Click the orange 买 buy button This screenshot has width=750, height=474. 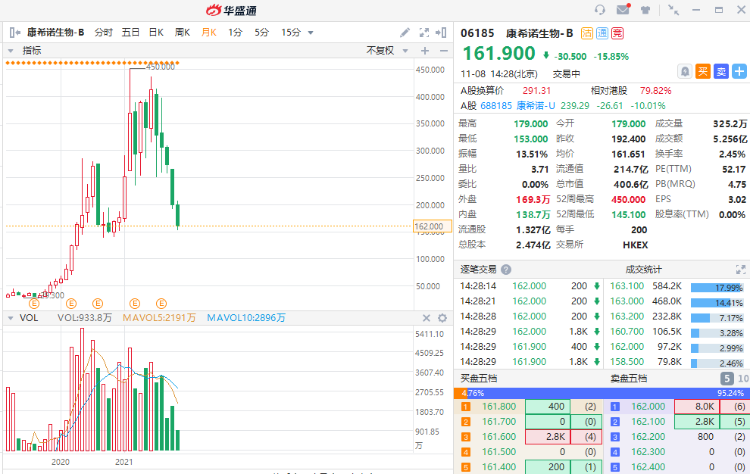click(703, 72)
